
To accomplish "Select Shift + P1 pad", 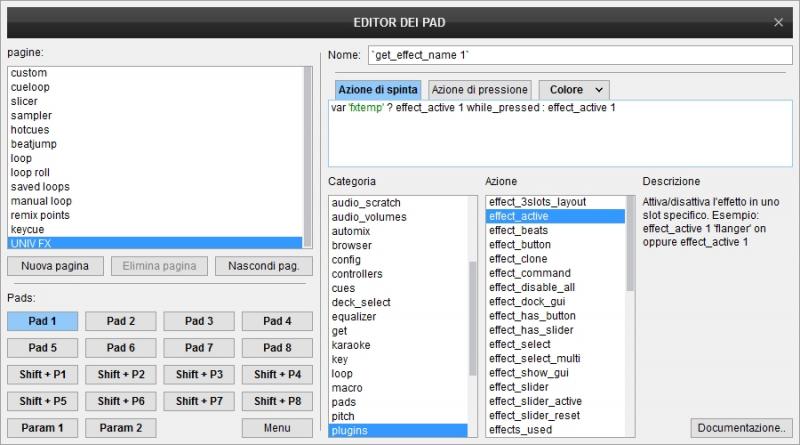I will [x=42, y=374].
